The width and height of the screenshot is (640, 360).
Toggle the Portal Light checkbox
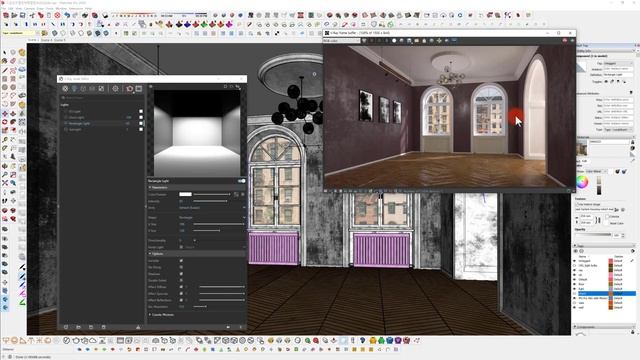[181, 247]
